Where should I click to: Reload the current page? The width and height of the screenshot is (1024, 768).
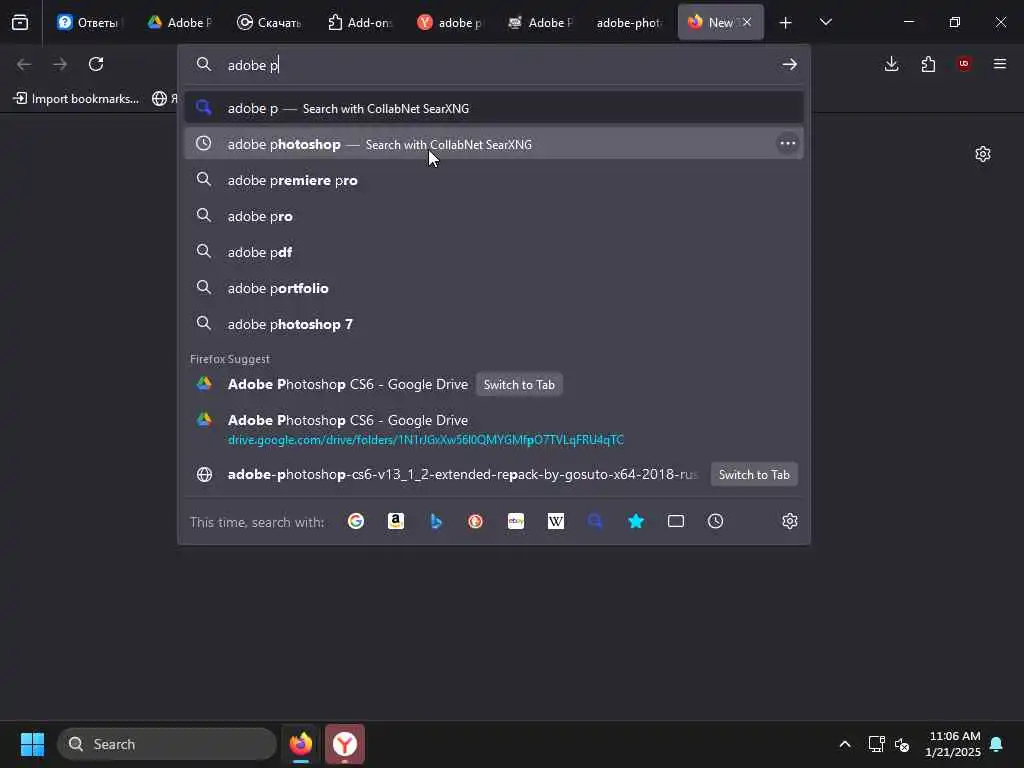tap(96, 64)
